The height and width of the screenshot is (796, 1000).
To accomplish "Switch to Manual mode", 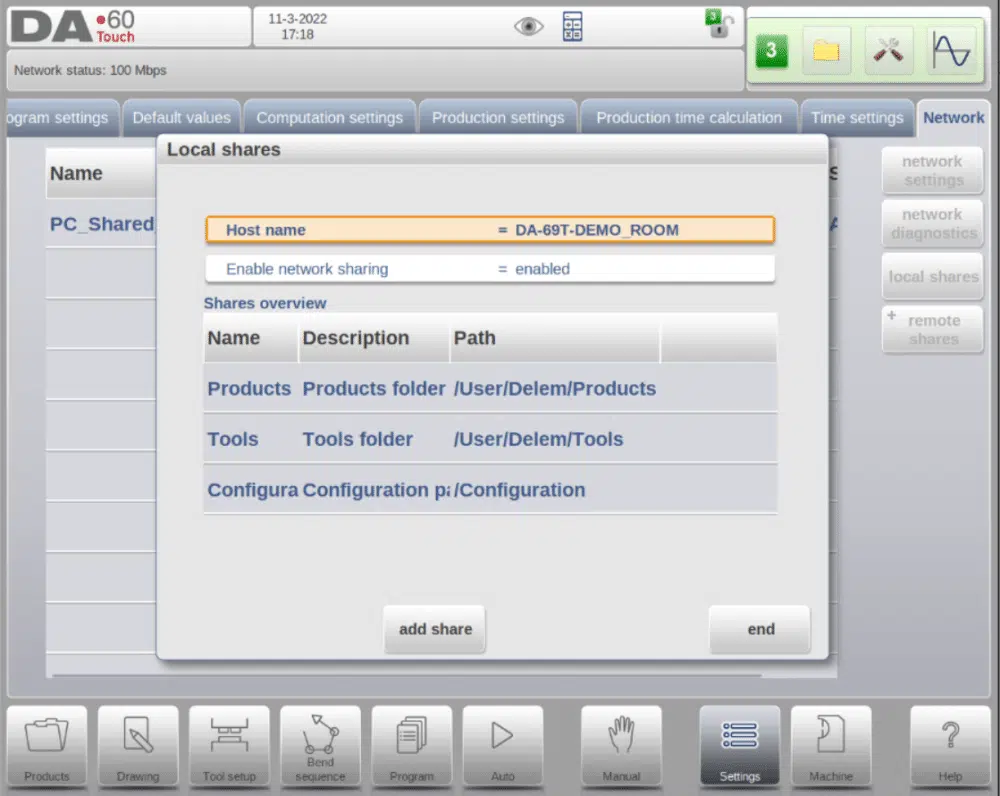I will [x=621, y=746].
